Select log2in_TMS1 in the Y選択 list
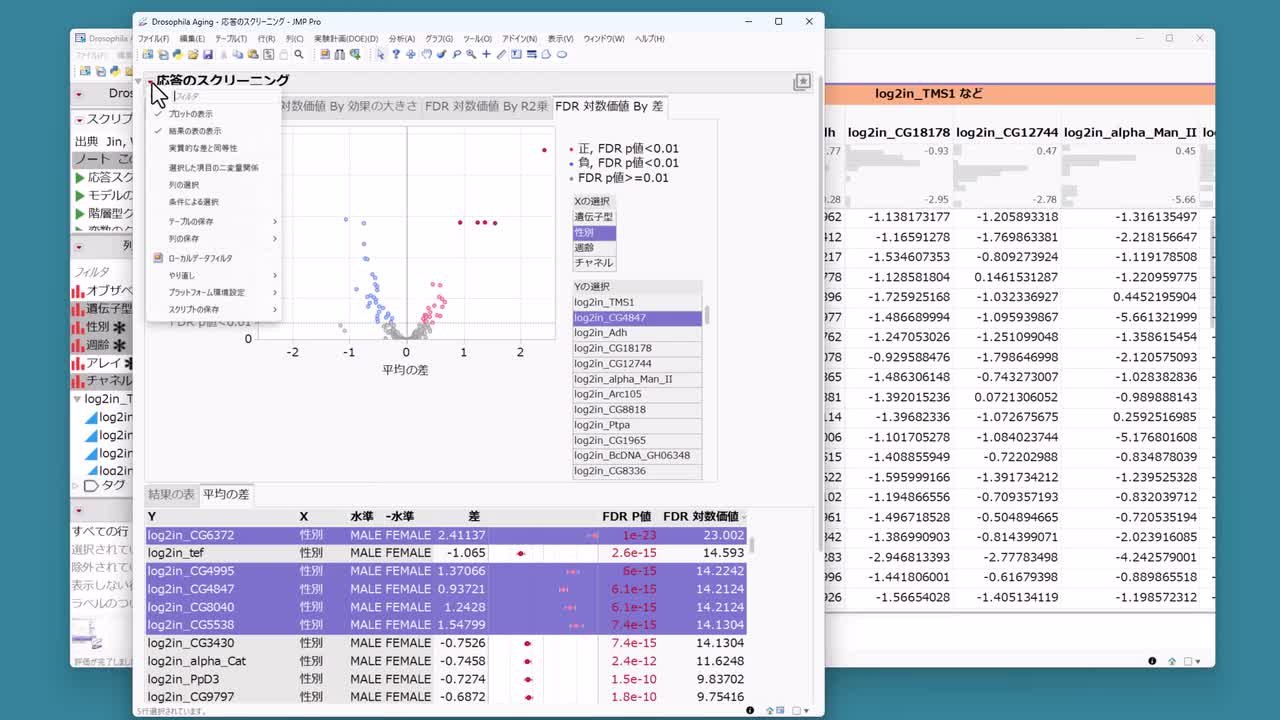 (x=637, y=302)
